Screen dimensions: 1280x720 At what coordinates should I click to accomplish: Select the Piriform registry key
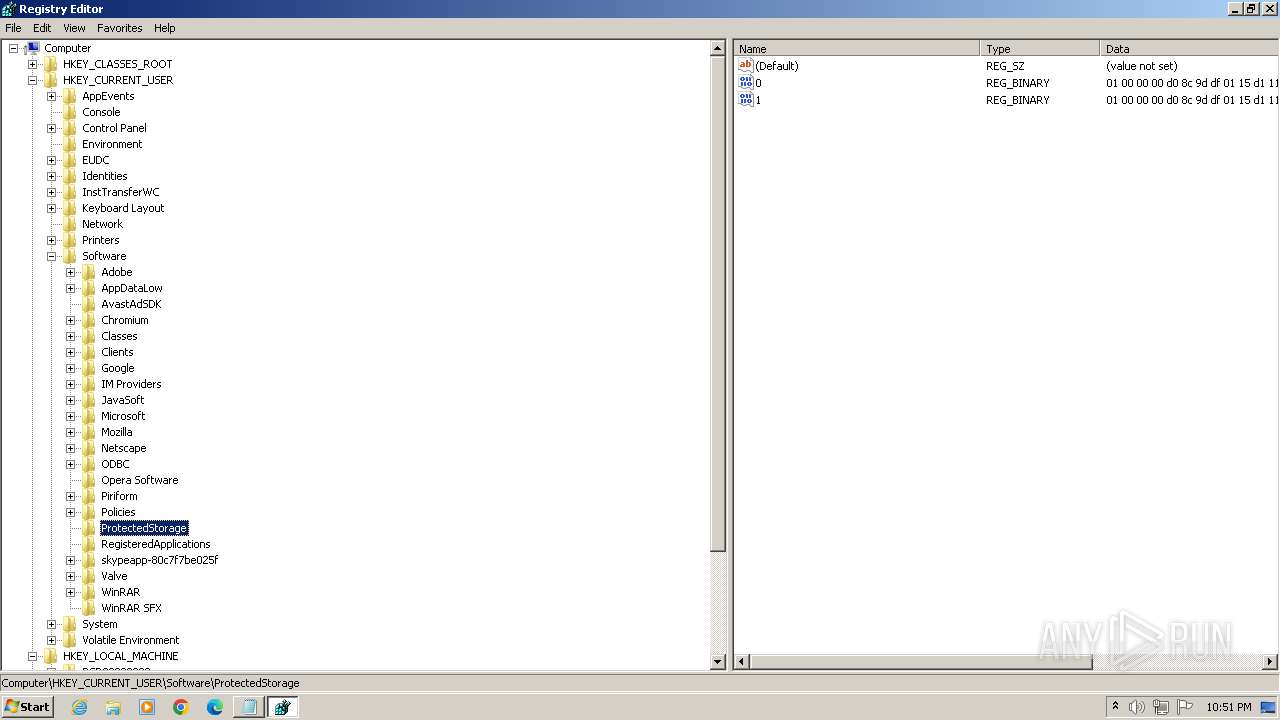click(119, 496)
